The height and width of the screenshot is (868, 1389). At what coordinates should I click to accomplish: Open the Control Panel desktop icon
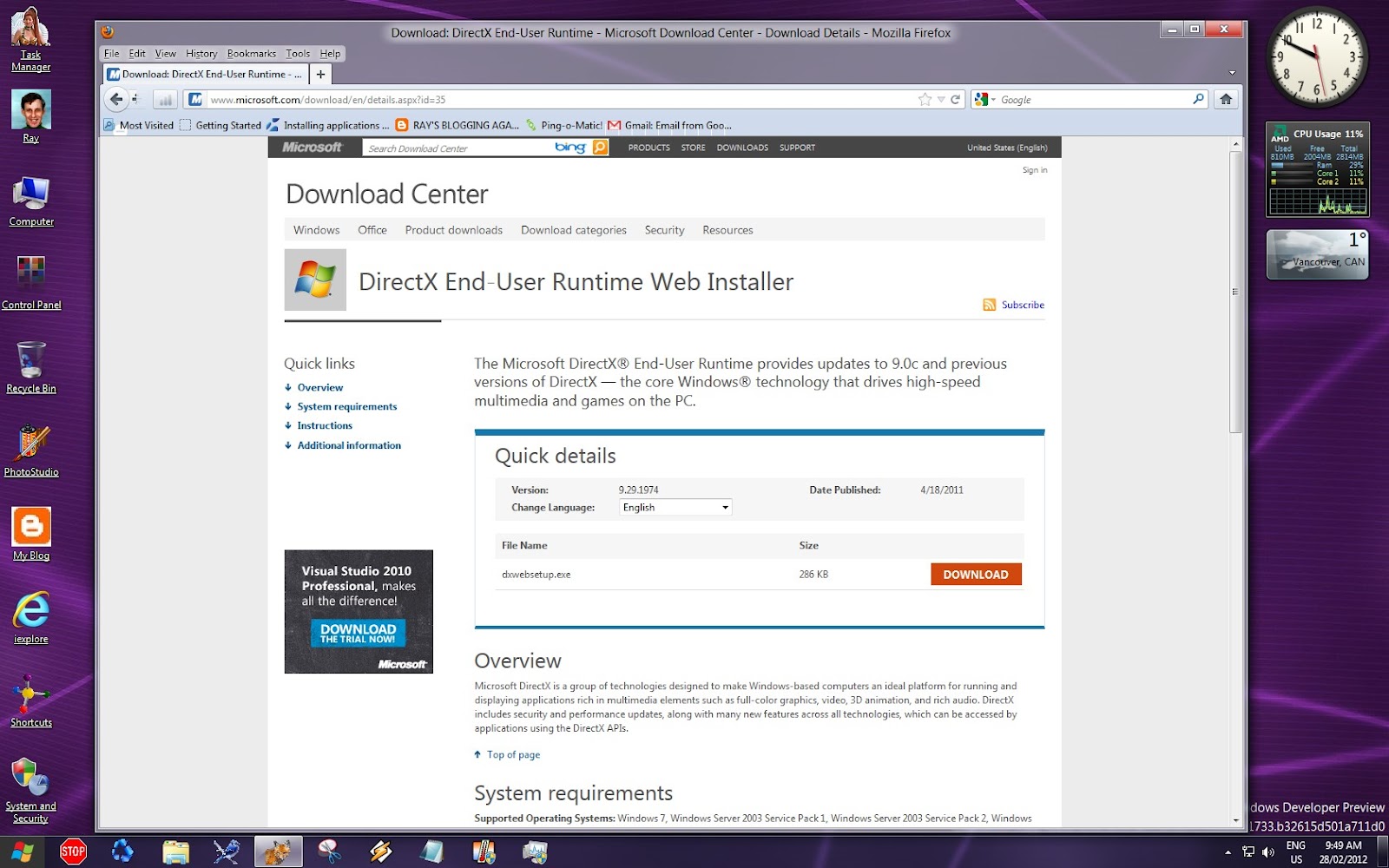[x=31, y=283]
